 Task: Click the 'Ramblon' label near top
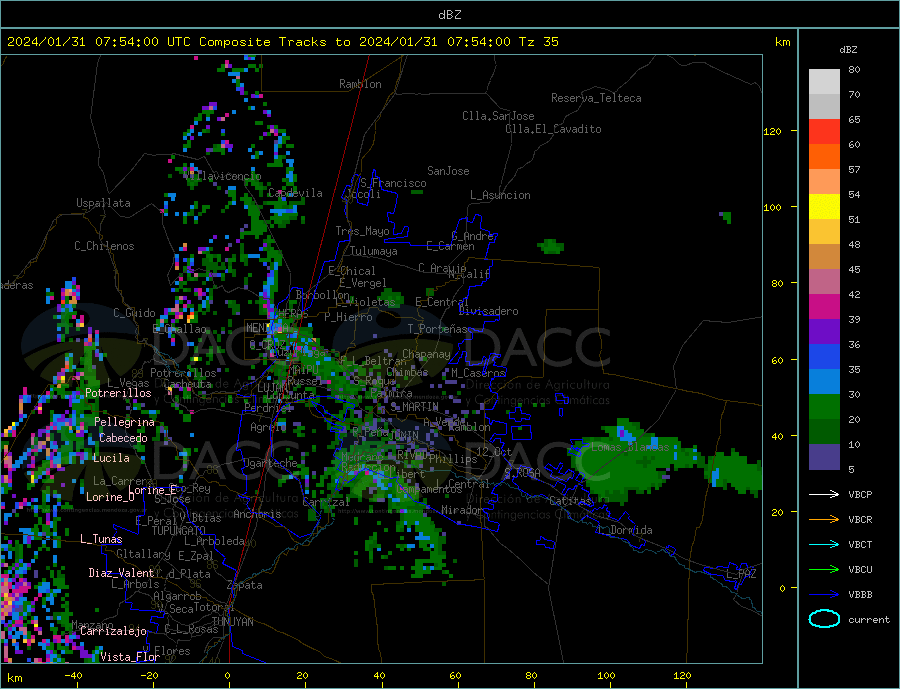(x=360, y=84)
